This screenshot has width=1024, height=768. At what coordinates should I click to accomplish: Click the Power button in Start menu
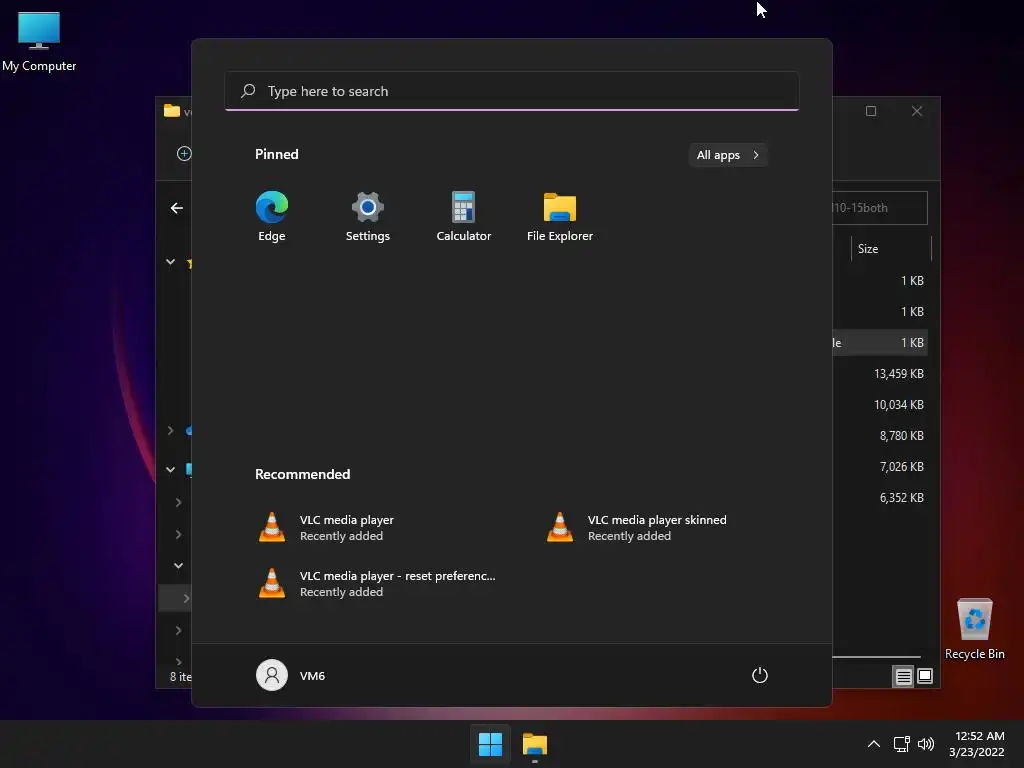pyautogui.click(x=760, y=675)
